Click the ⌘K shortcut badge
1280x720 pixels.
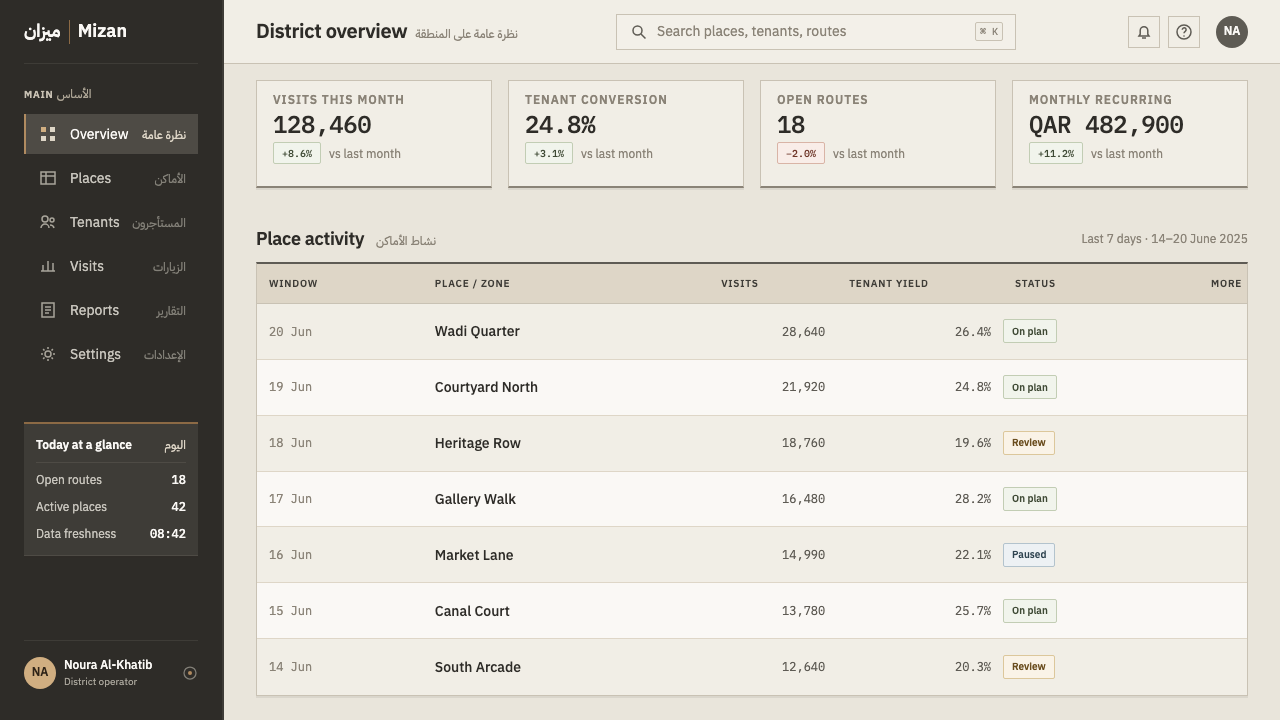[x=988, y=32]
